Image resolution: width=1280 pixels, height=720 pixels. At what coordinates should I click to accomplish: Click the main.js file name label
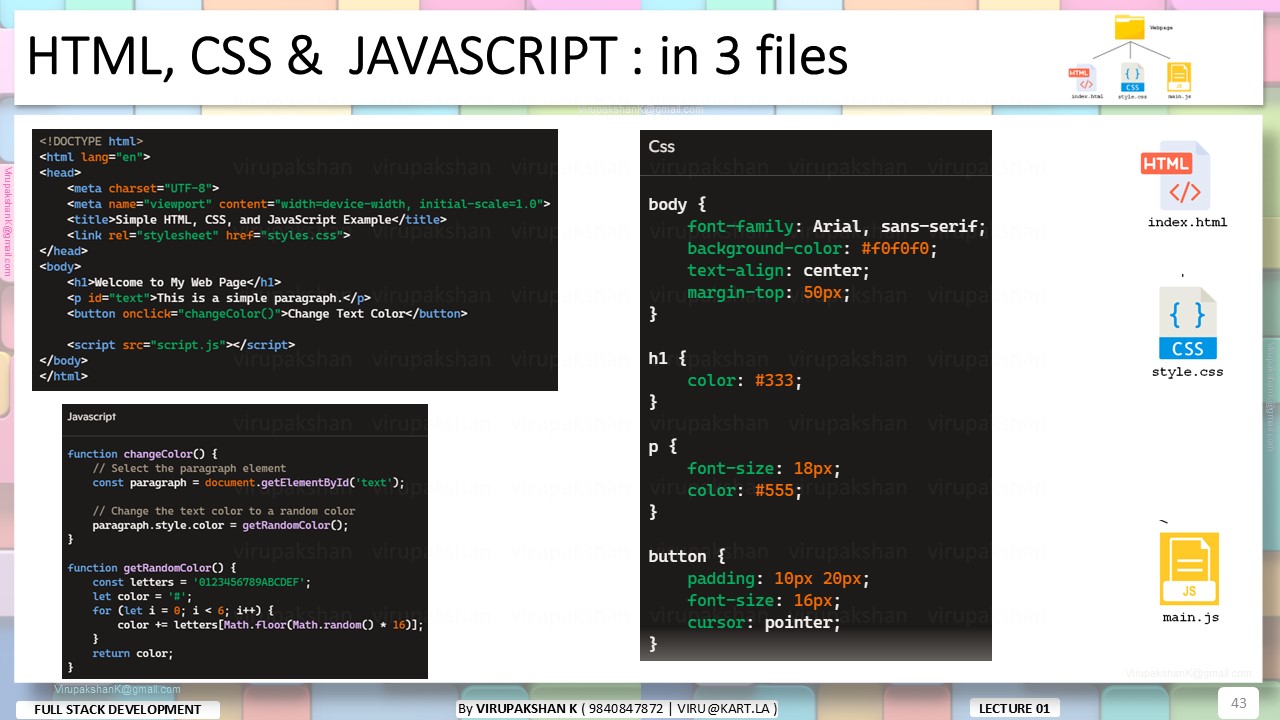point(1190,617)
